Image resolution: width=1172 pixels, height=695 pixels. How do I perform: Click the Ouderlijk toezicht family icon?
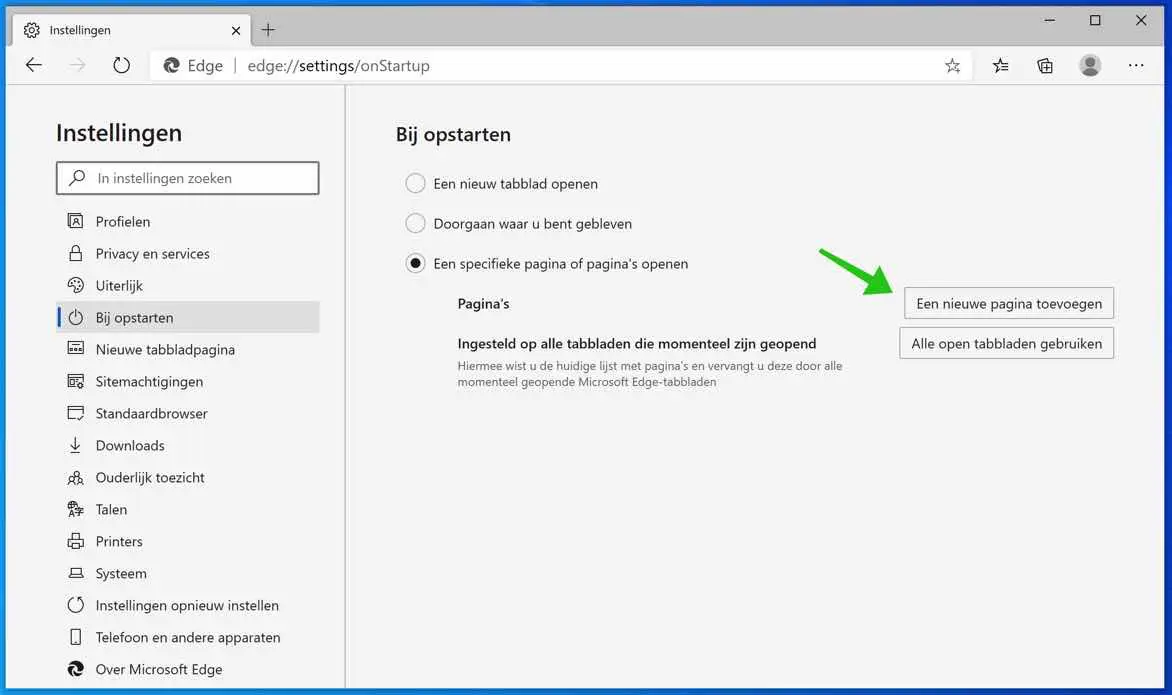pos(75,478)
